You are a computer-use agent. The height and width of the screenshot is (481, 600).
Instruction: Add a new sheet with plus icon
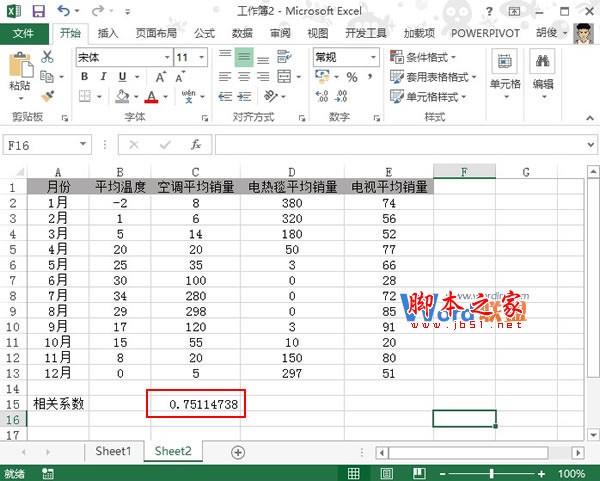coord(238,451)
